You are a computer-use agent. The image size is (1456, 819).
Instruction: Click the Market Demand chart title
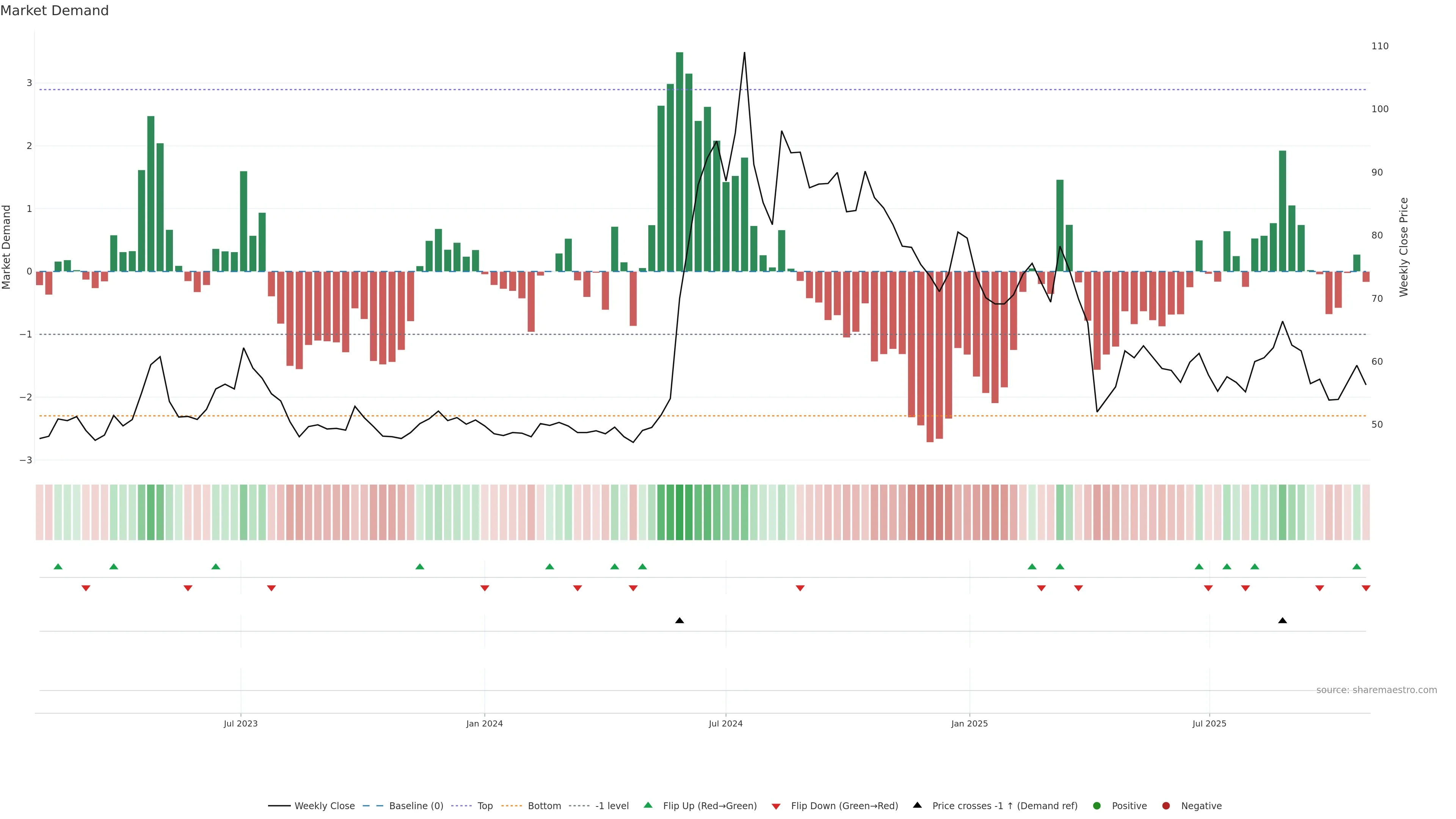[x=54, y=11]
